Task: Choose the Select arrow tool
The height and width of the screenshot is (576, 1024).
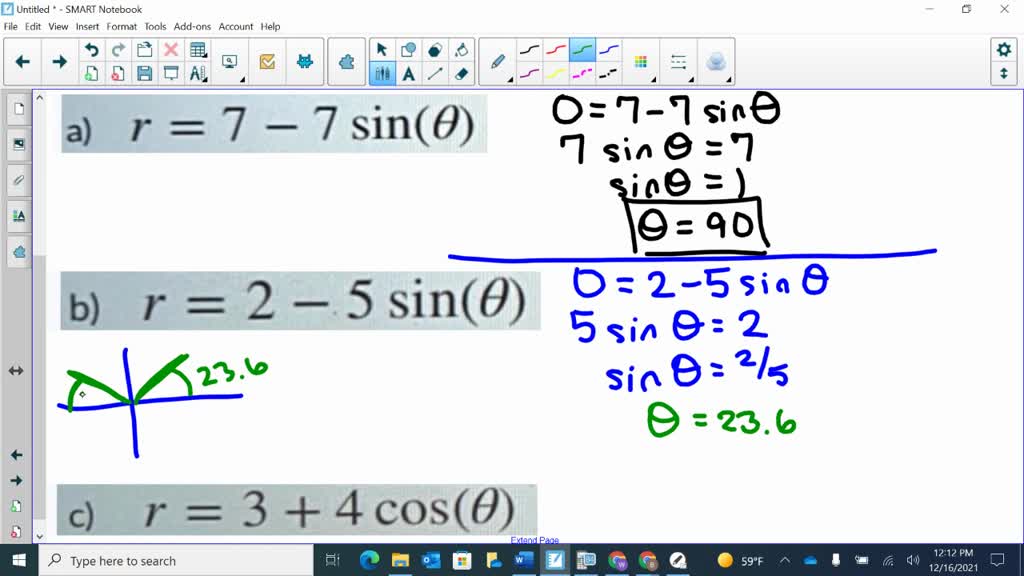Action: [x=382, y=50]
